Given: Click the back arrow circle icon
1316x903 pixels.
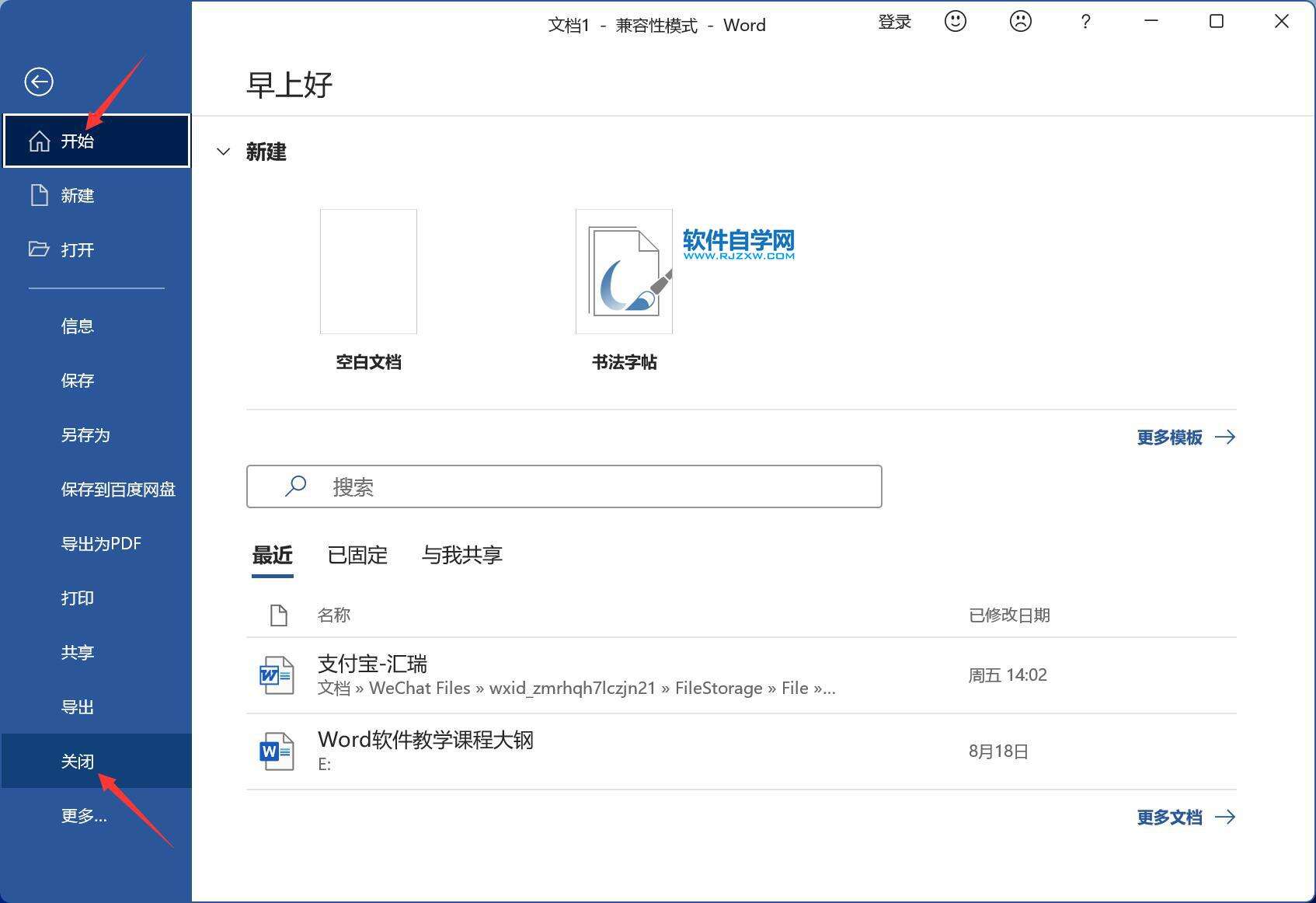Looking at the screenshot, I should point(38,82).
